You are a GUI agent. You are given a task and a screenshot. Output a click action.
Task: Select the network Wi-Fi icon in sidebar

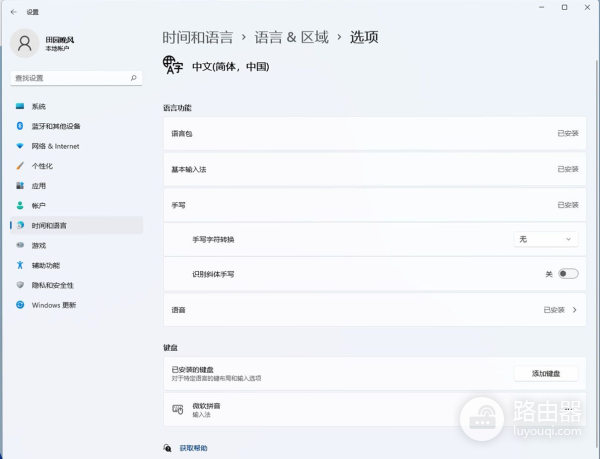point(20,146)
